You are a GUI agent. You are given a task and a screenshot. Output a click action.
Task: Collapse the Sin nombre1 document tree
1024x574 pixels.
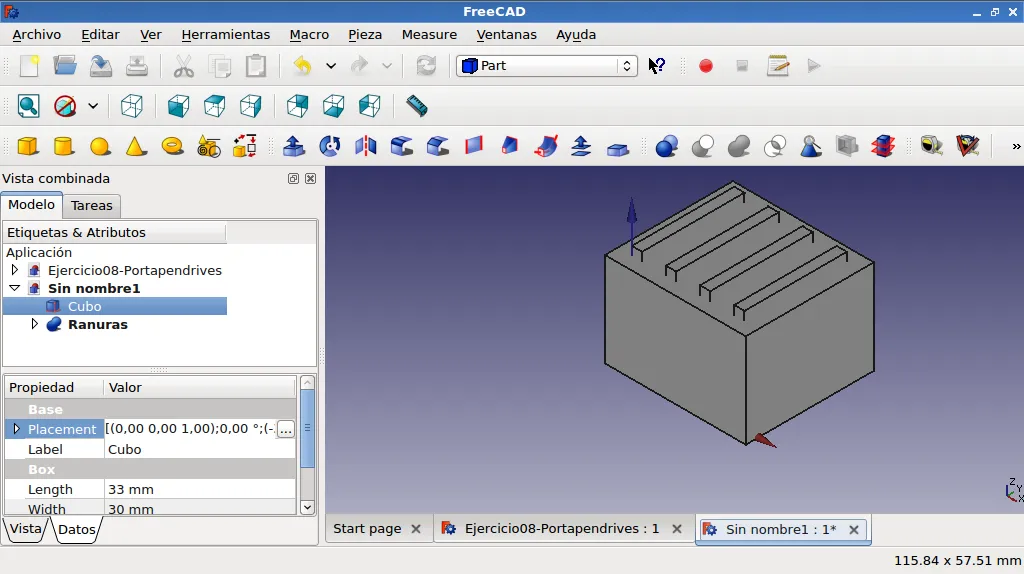tap(14, 288)
